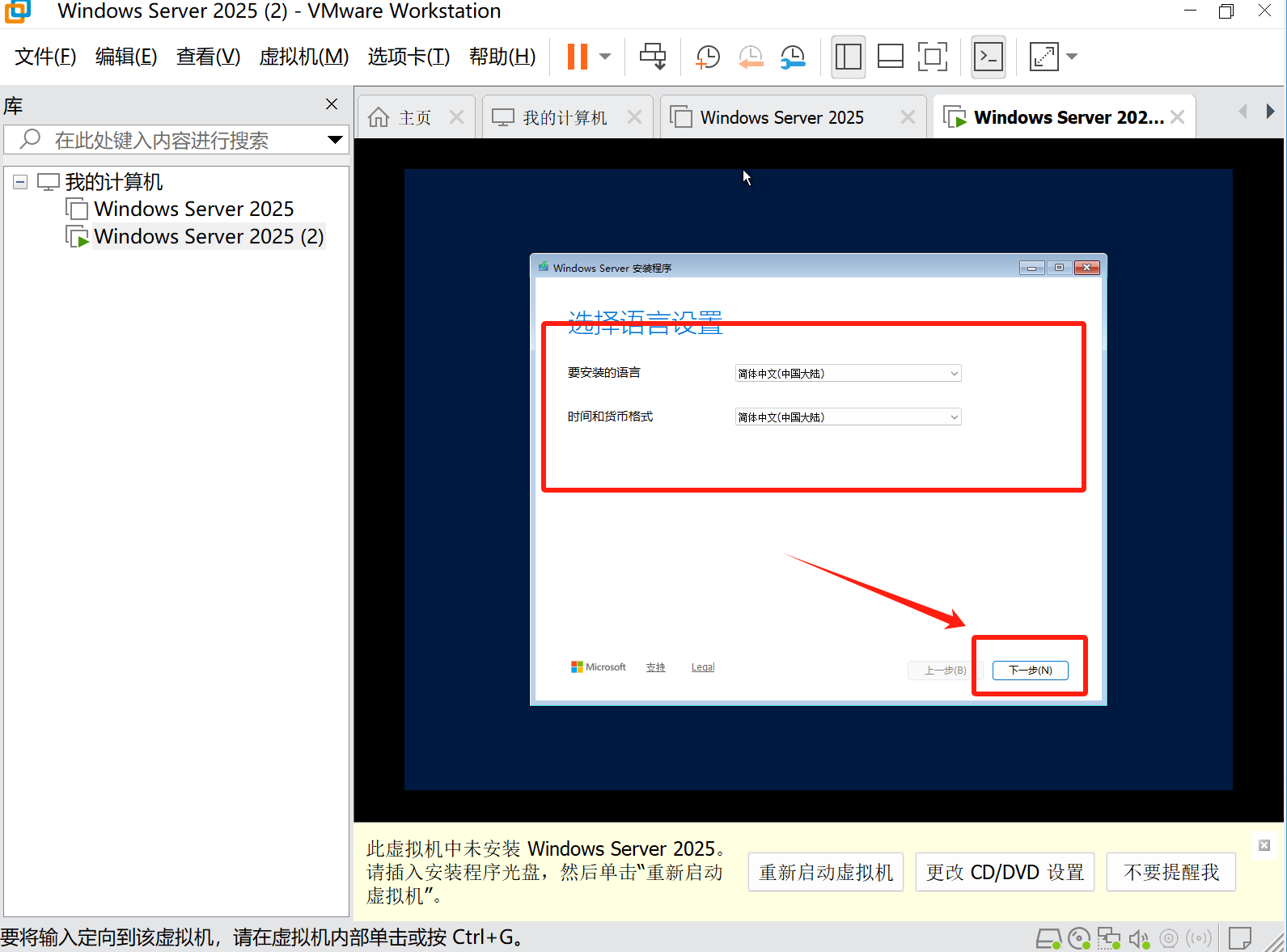Viewport: 1287px width, 952px height.
Task: Click the full screen mode icon
Action: (933, 57)
